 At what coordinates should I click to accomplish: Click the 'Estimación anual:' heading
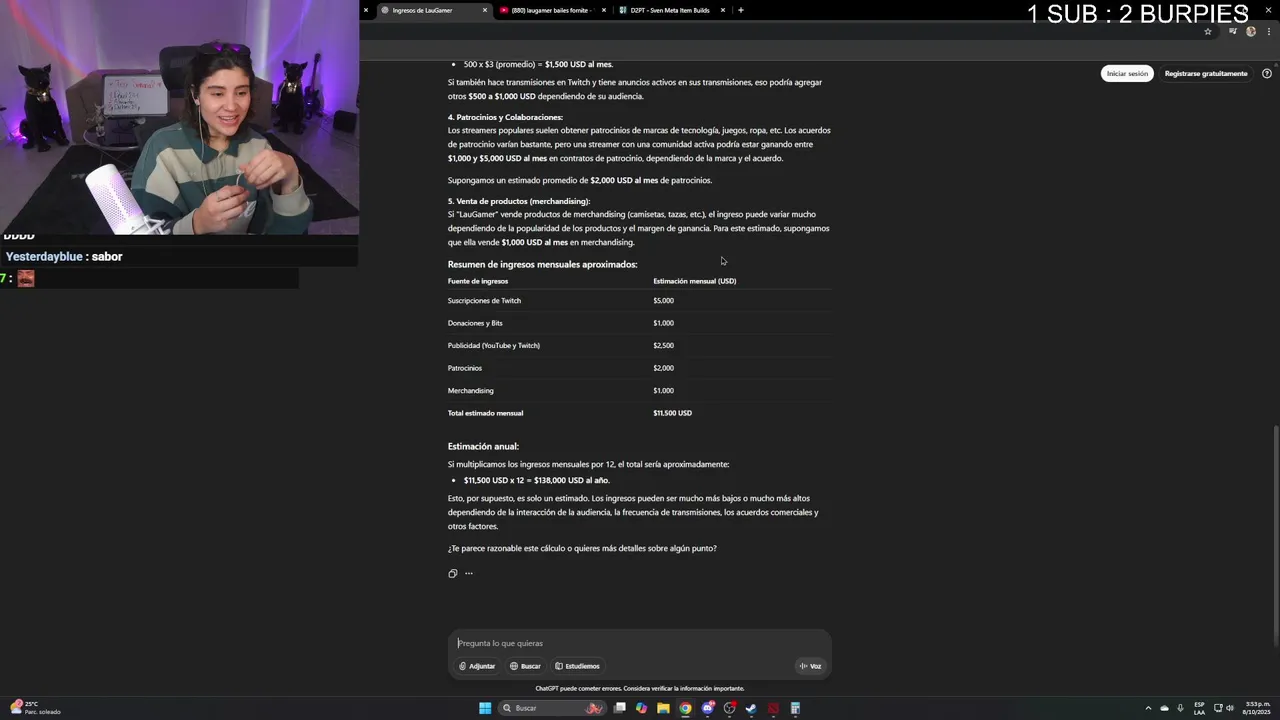(483, 446)
